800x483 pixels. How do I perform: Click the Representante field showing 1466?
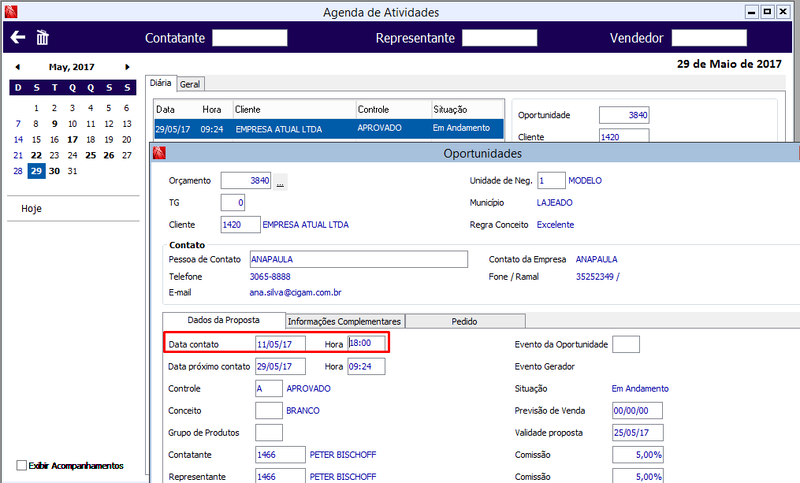click(x=281, y=476)
